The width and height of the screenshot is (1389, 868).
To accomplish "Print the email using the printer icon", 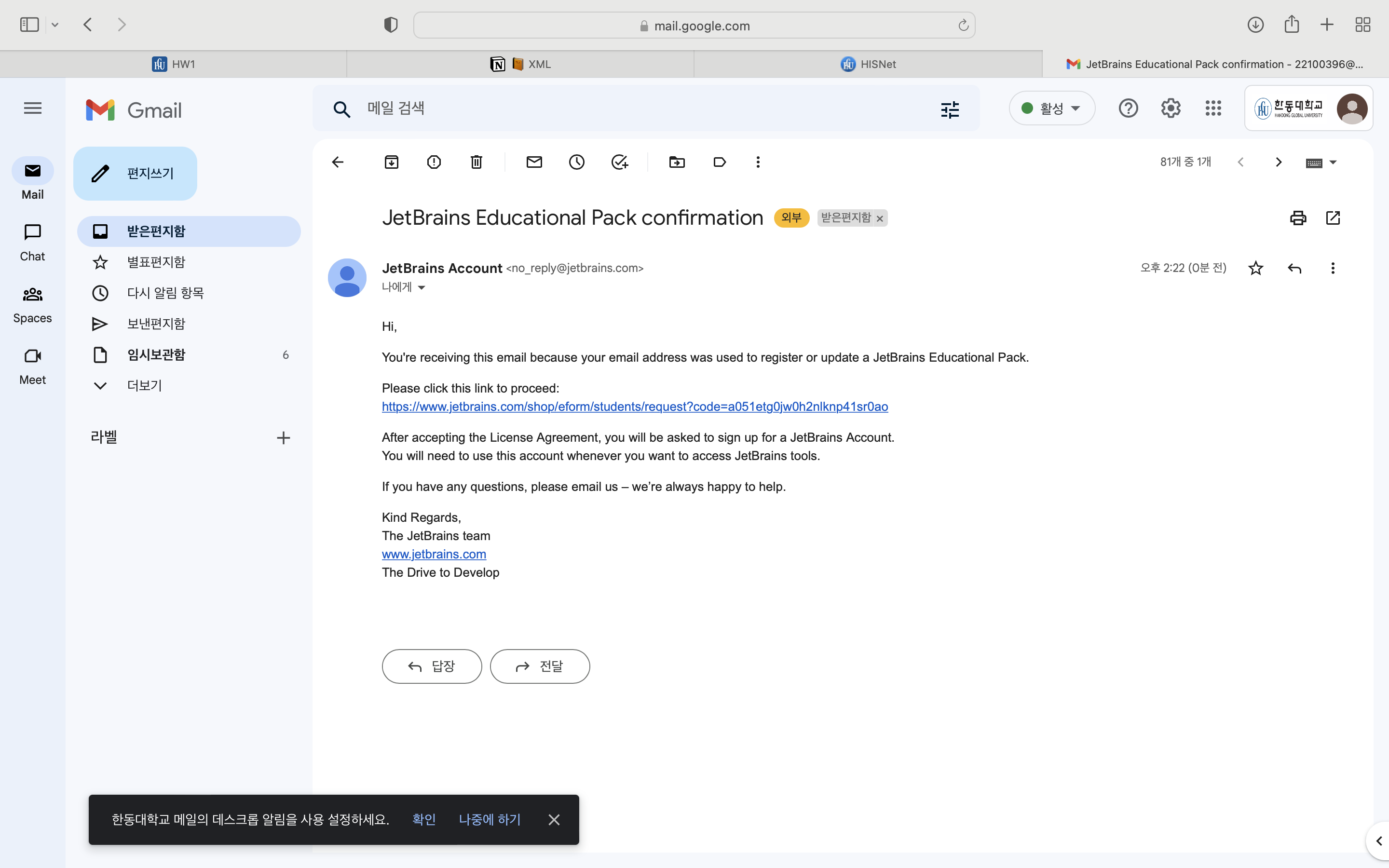I will tap(1298, 217).
